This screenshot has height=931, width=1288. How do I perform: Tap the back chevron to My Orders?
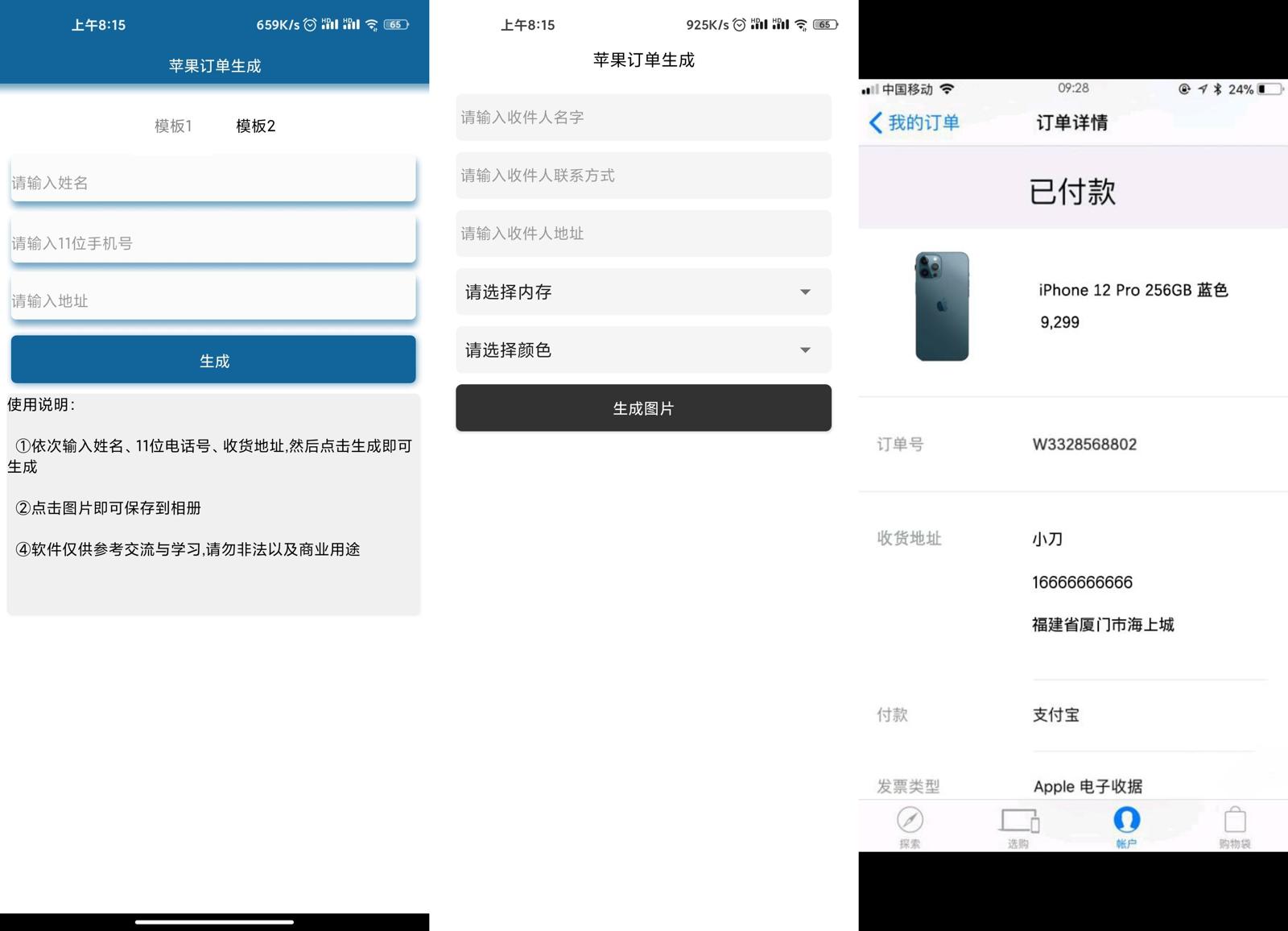[876, 122]
